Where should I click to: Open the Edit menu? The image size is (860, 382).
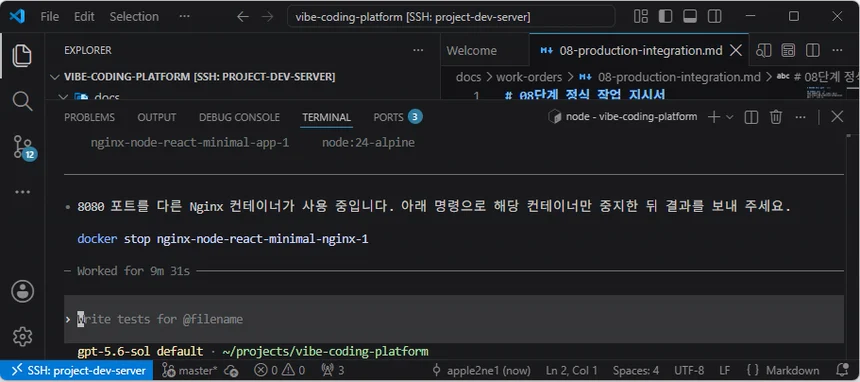tap(84, 16)
